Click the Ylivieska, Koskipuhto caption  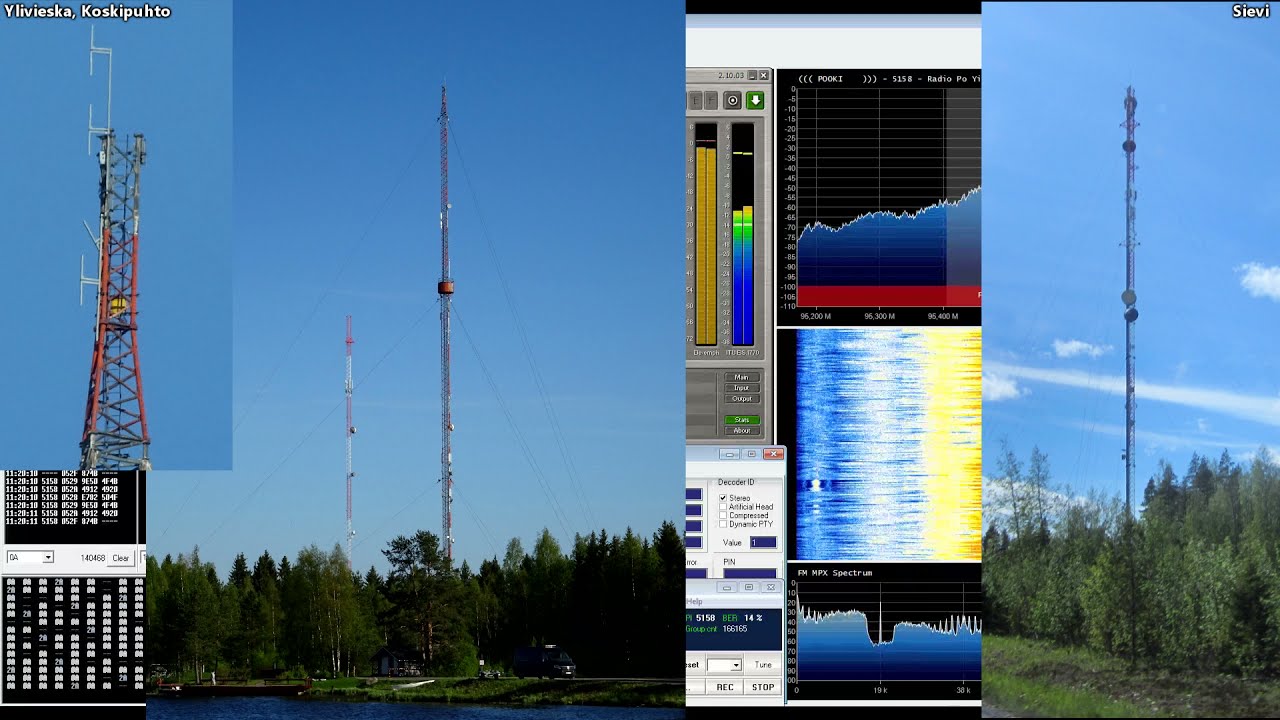[87, 12]
